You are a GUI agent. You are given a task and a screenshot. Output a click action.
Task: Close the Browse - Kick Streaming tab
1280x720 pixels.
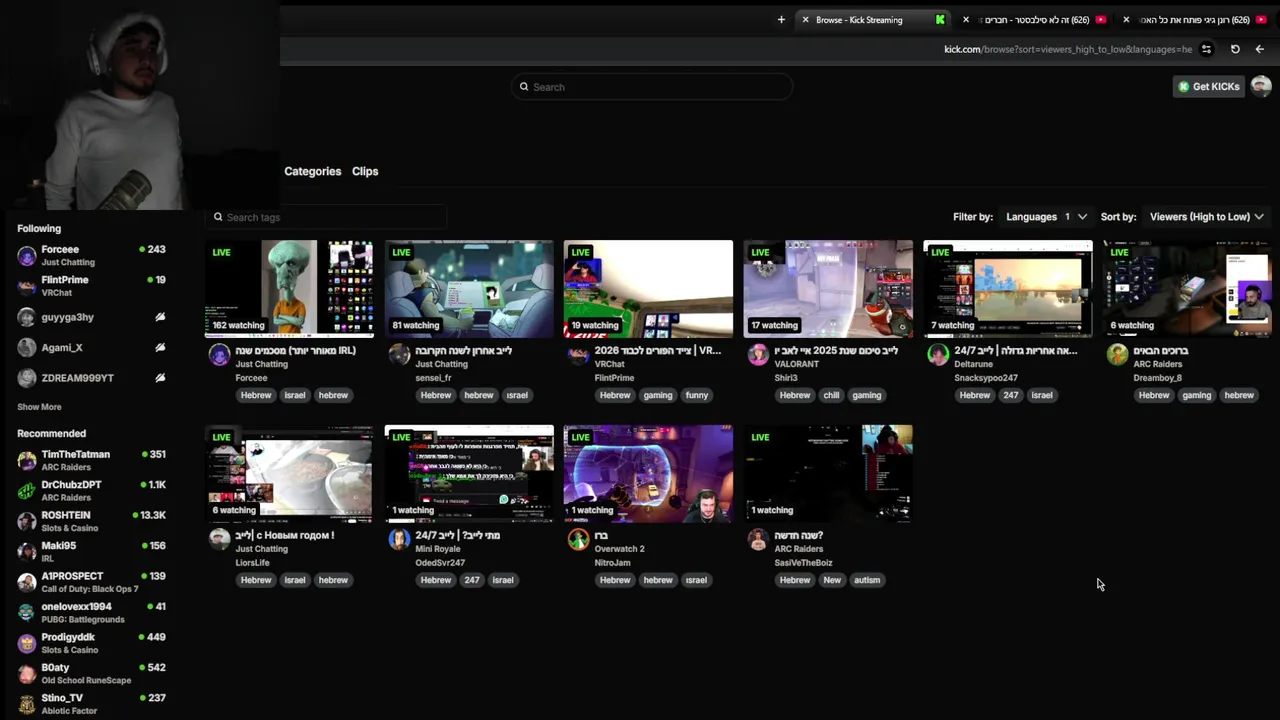(805, 20)
